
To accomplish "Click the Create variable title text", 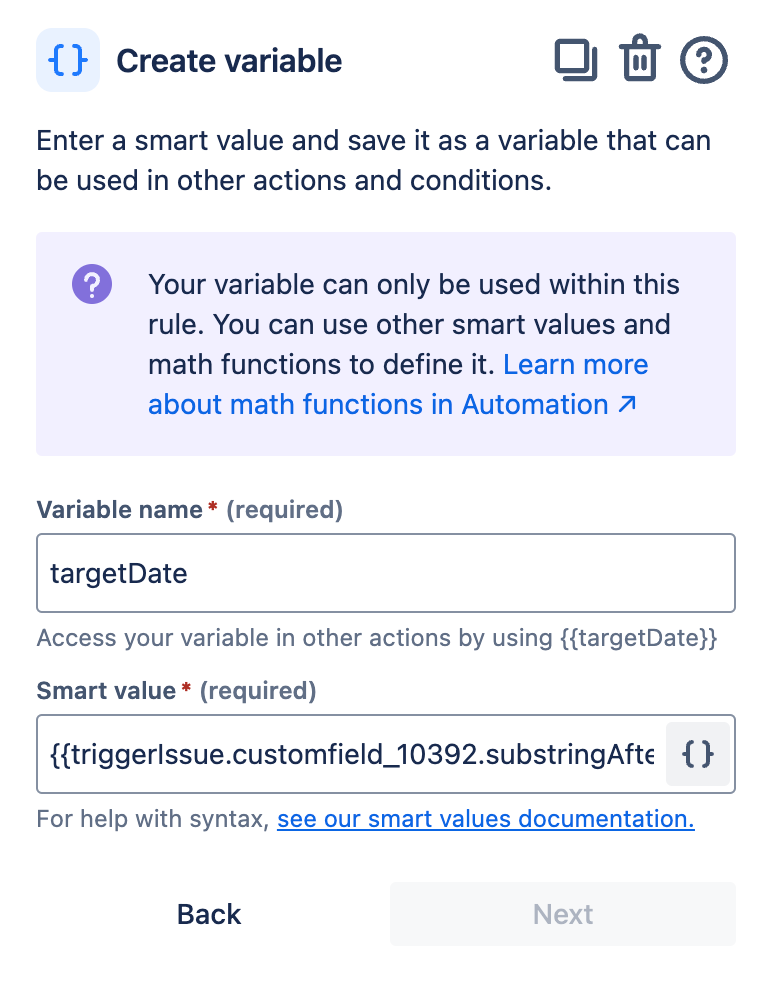I will pyautogui.click(x=229, y=60).
